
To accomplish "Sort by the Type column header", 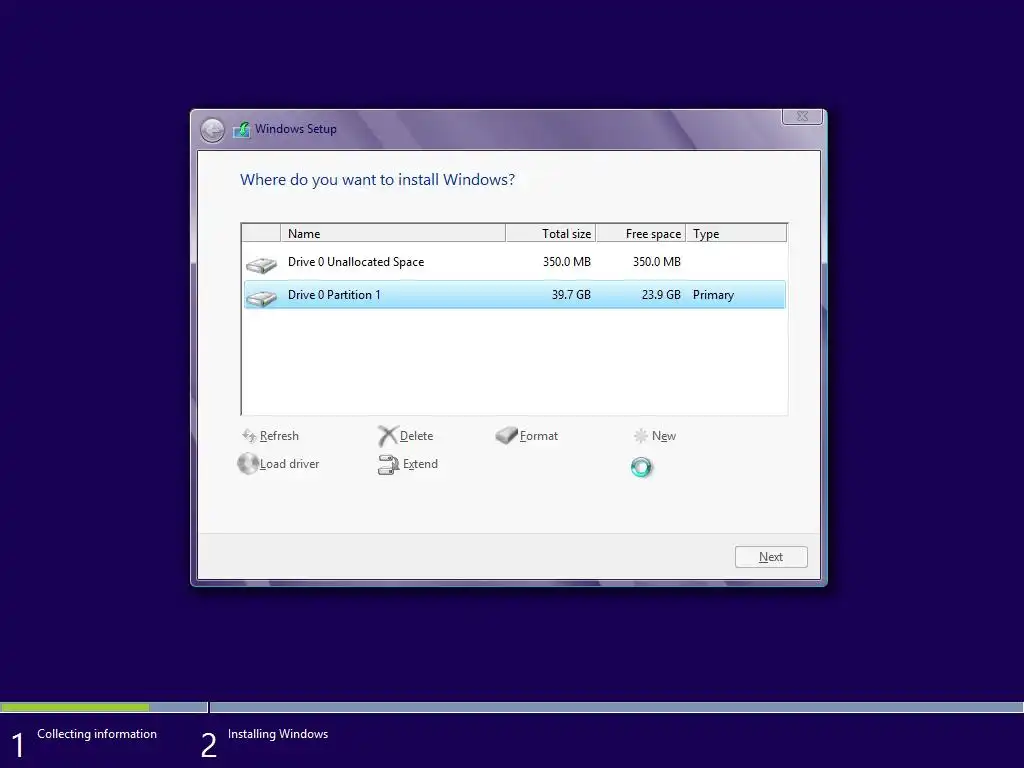I will tap(736, 233).
